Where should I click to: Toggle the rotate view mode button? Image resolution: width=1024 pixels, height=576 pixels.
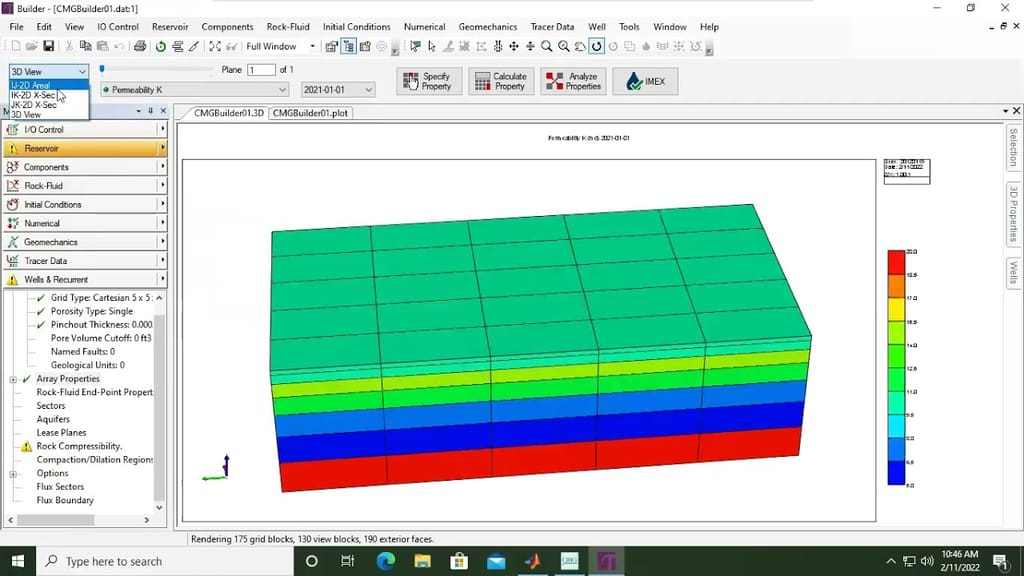596,46
